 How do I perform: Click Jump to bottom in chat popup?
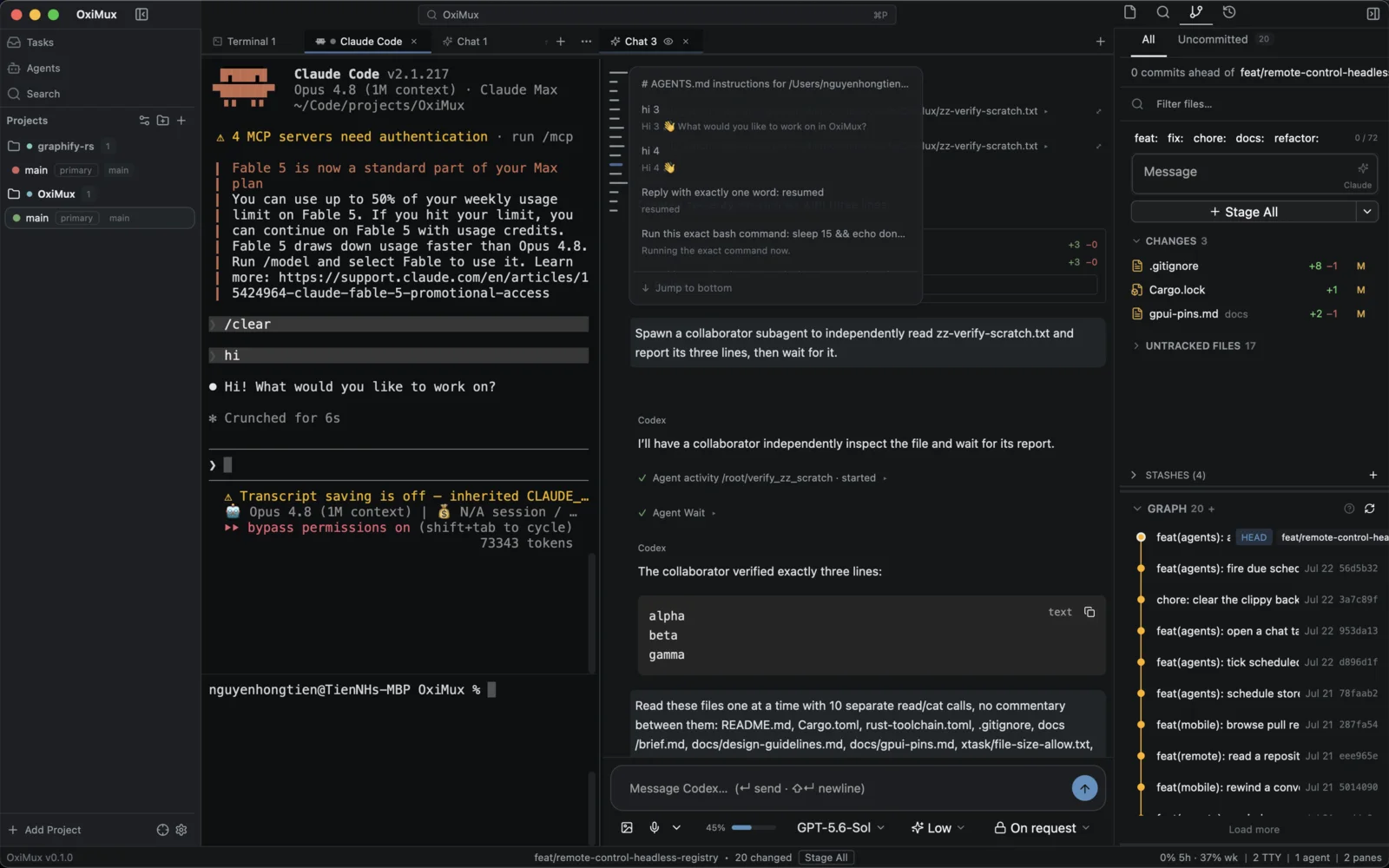(687, 288)
